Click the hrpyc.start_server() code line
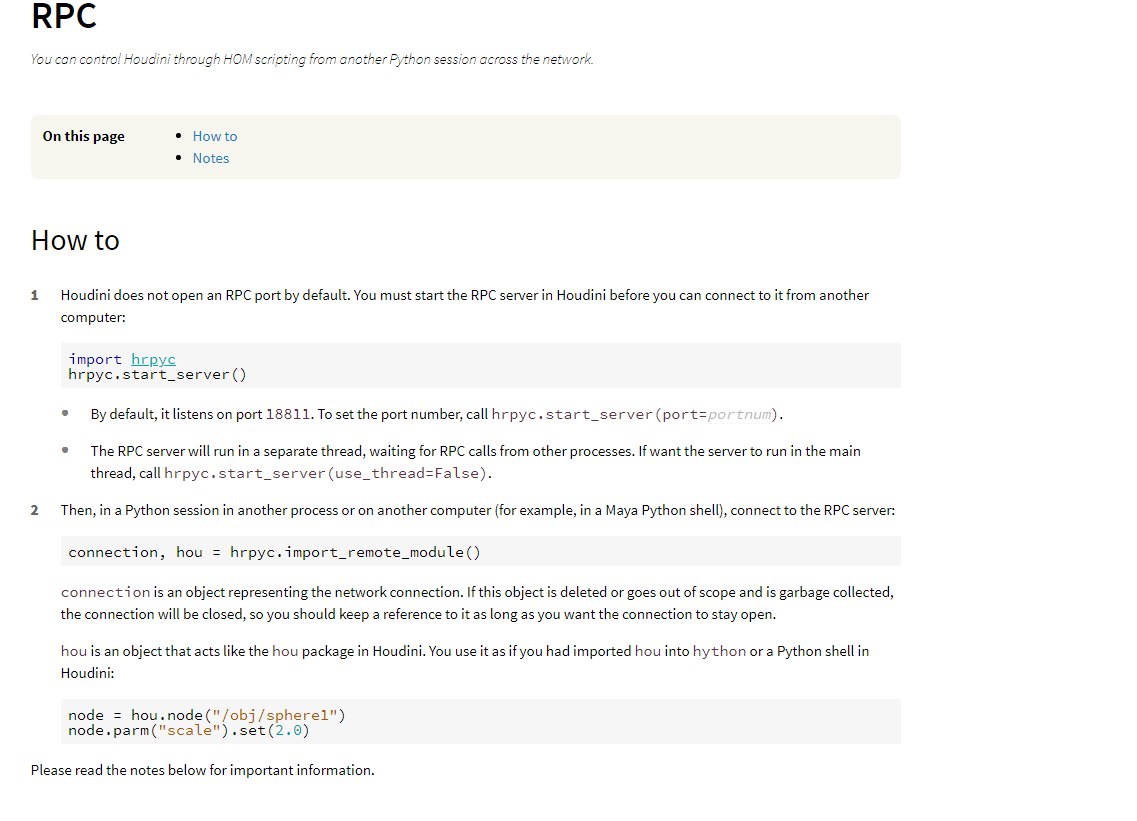 coord(157,375)
